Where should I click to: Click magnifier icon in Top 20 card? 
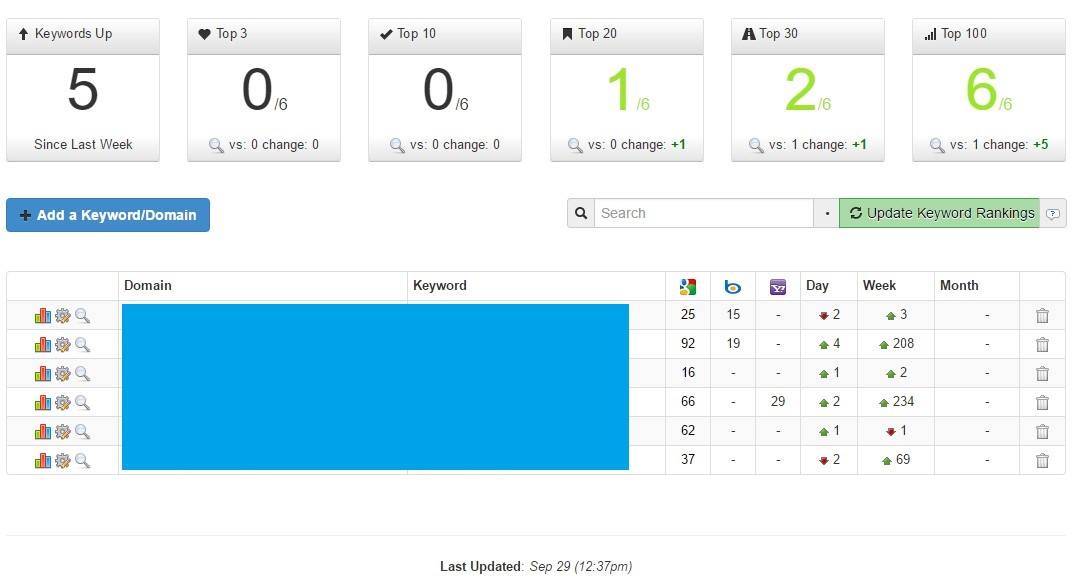pyautogui.click(x=576, y=145)
